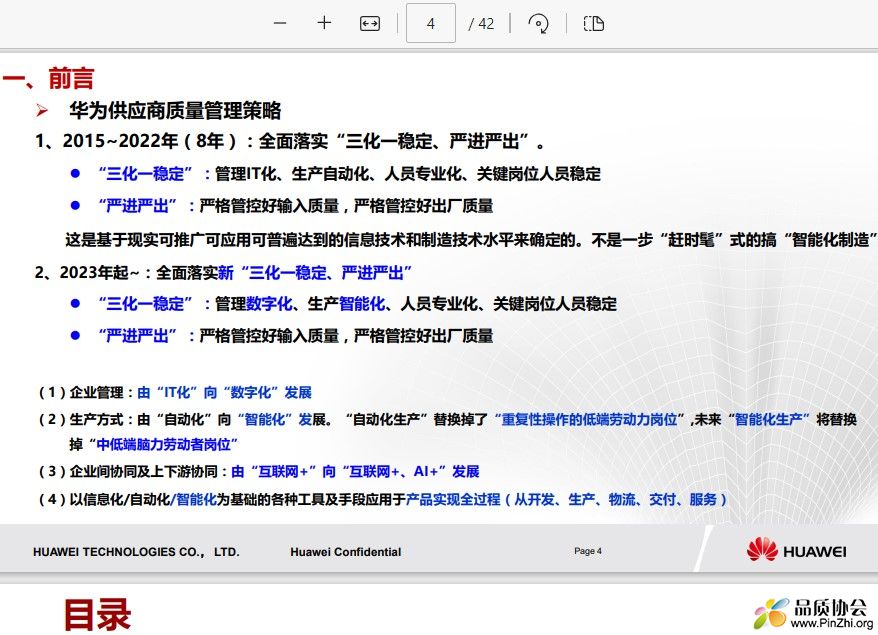Image resolution: width=878 pixels, height=635 pixels.
Task: Rotate the page with rotate icon
Action: [x=538, y=24]
